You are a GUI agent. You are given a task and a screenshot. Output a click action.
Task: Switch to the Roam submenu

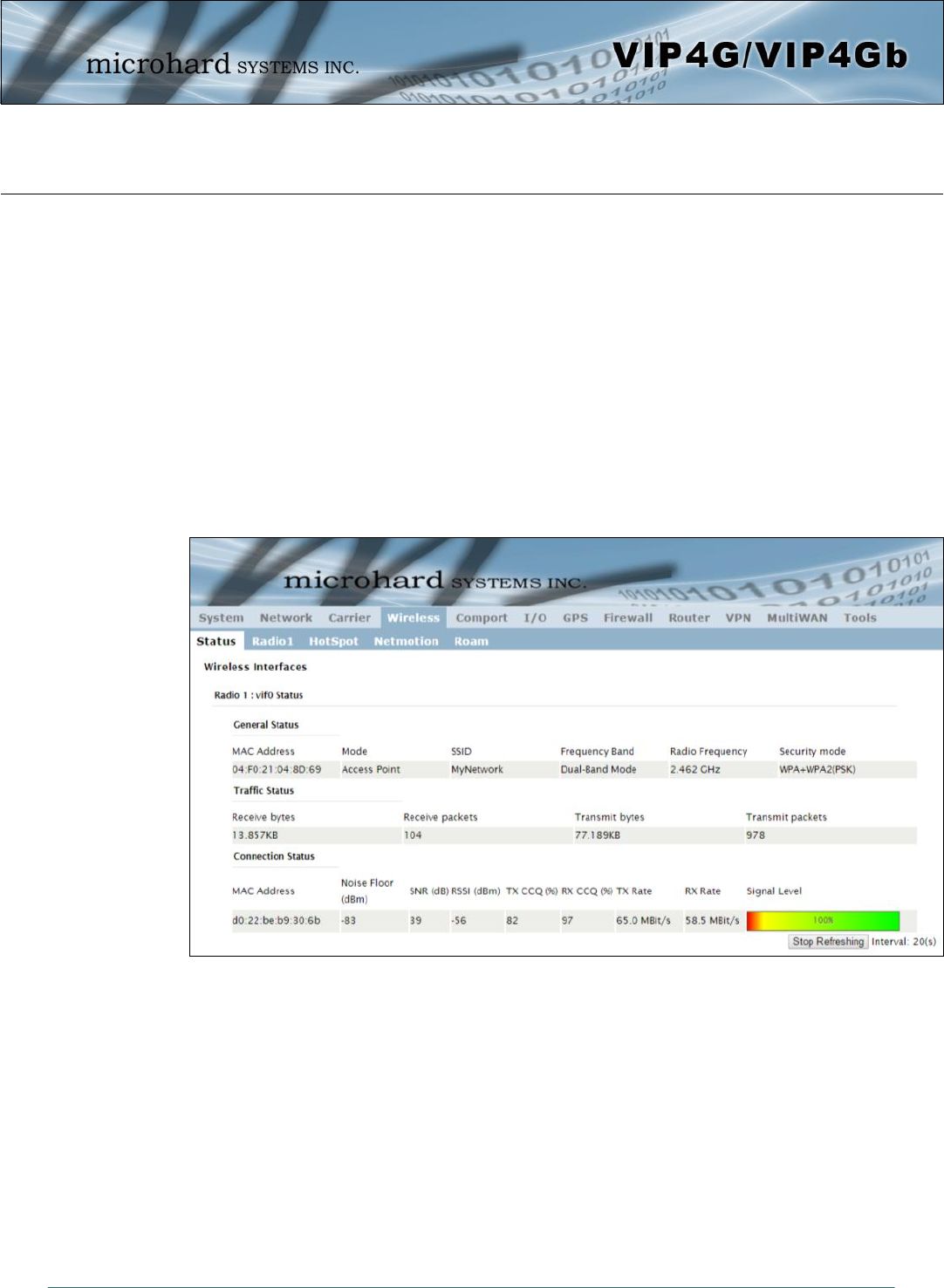coord(471,641)
